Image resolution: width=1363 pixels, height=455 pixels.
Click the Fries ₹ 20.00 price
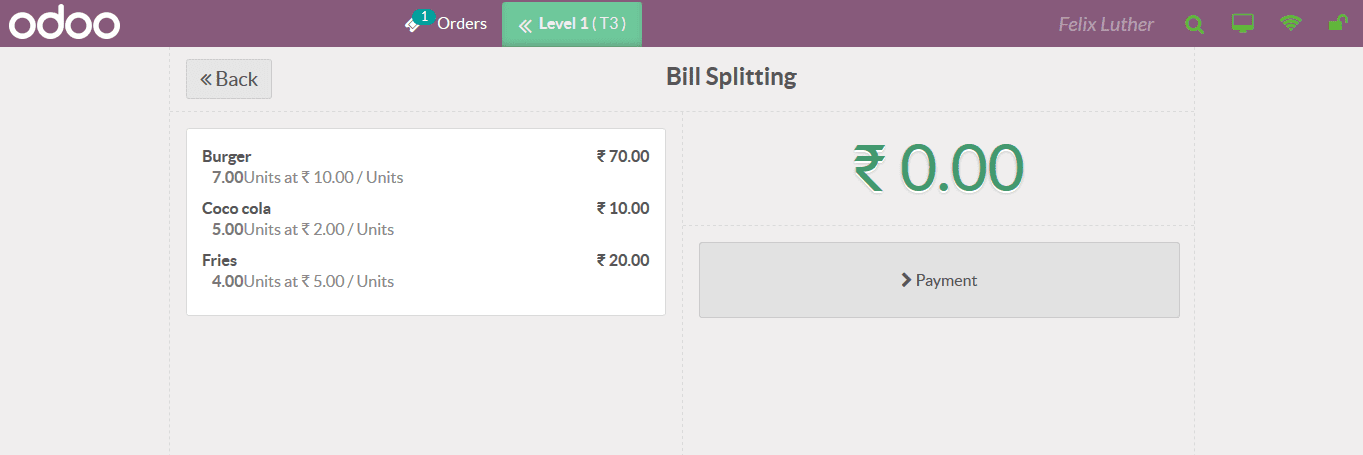click(x=623, y=260)
